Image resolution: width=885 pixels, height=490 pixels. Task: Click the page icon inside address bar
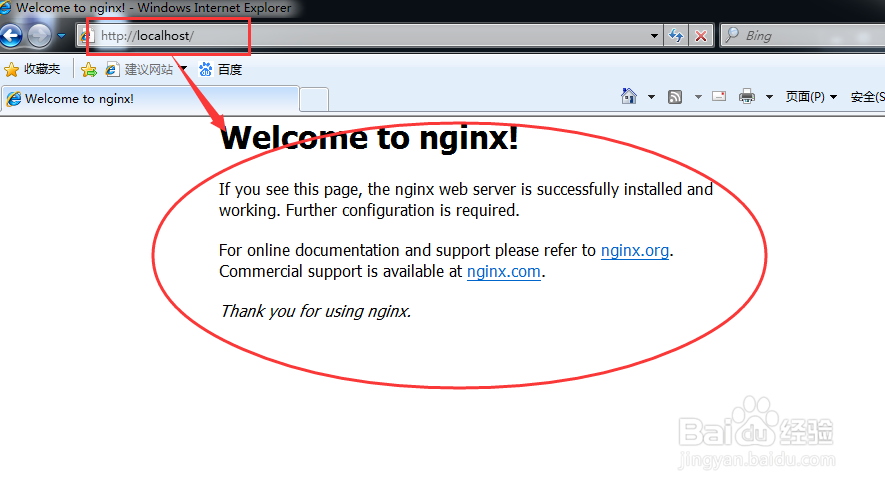[x=87, y=36]
